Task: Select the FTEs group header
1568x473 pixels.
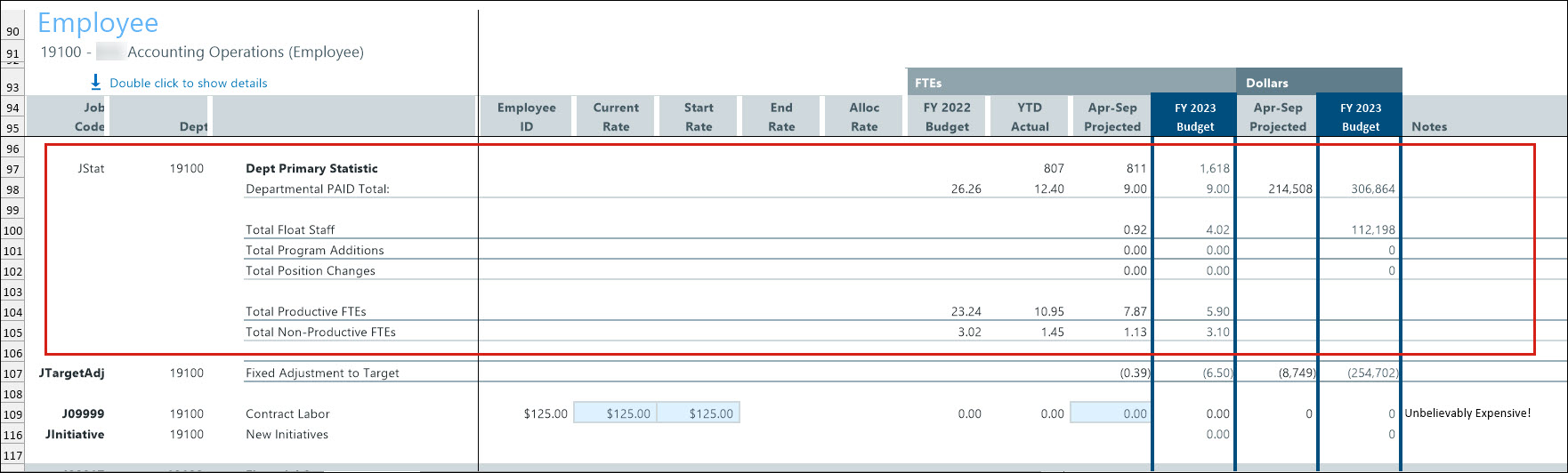Action: (928, 83)
